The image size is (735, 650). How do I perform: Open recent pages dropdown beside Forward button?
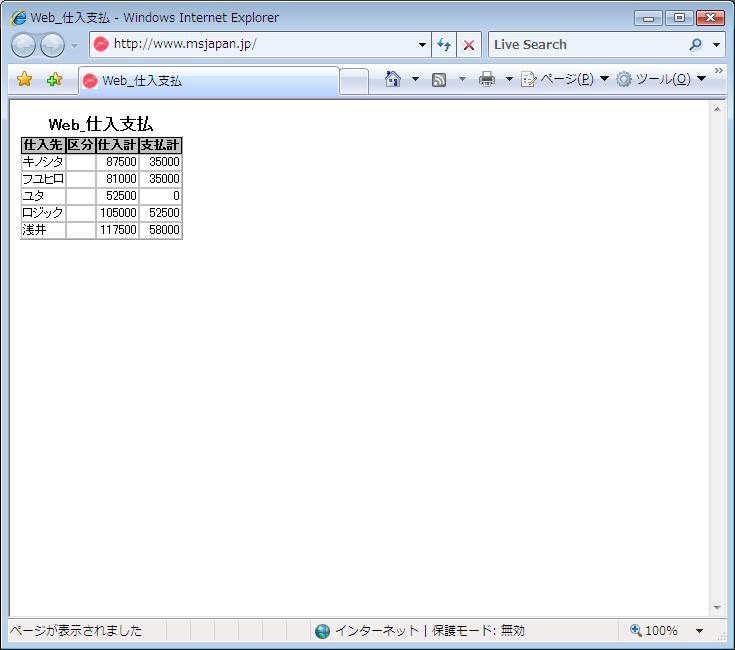(74, 45)
